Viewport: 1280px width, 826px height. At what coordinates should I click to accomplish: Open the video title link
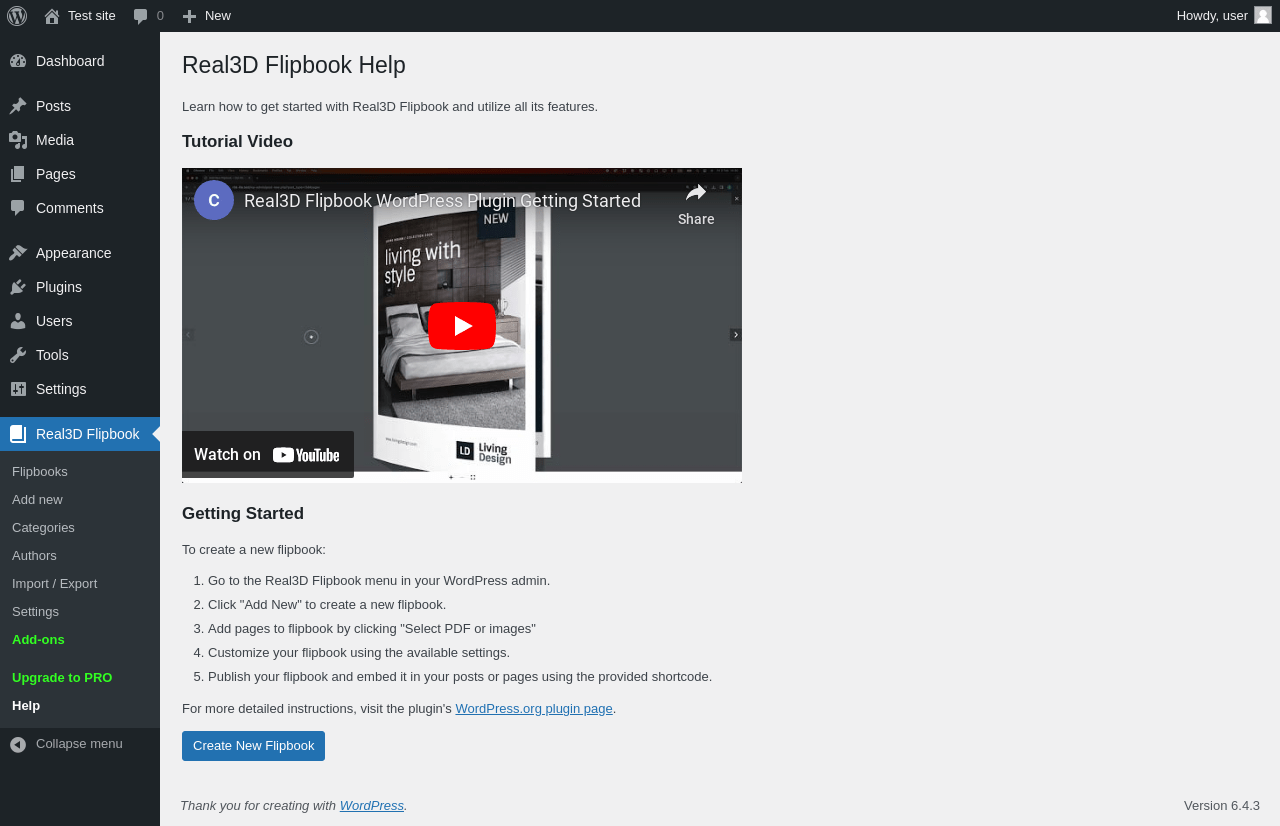tap(442, 201)
